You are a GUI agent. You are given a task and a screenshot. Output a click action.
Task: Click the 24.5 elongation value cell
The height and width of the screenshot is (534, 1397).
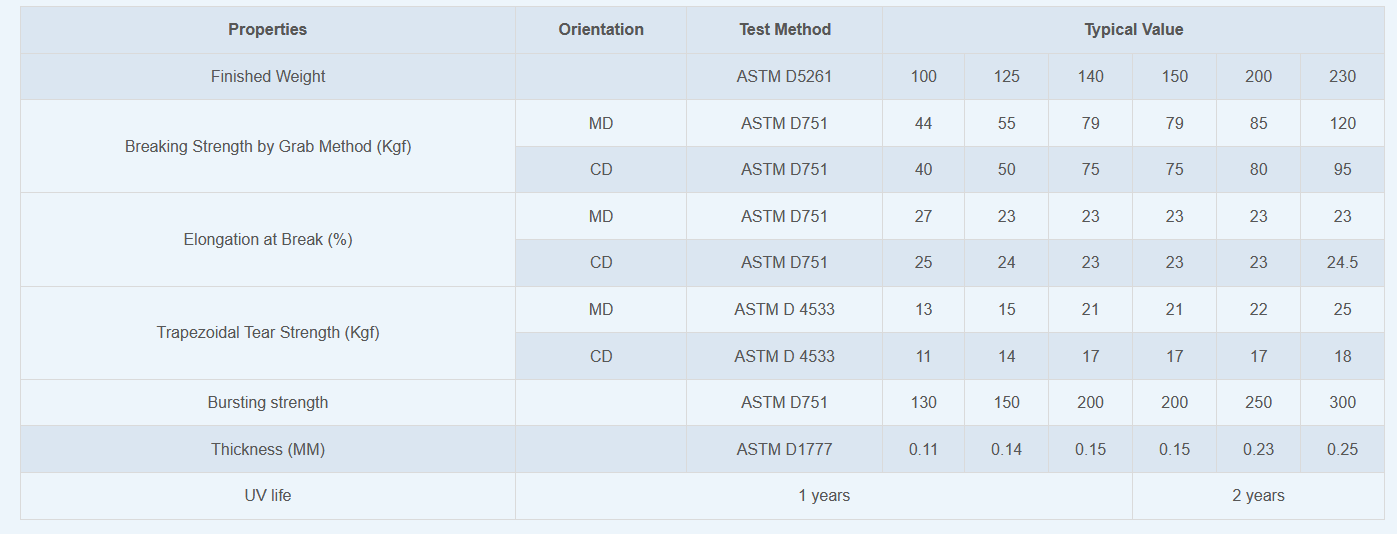(x=1342, y=263)
